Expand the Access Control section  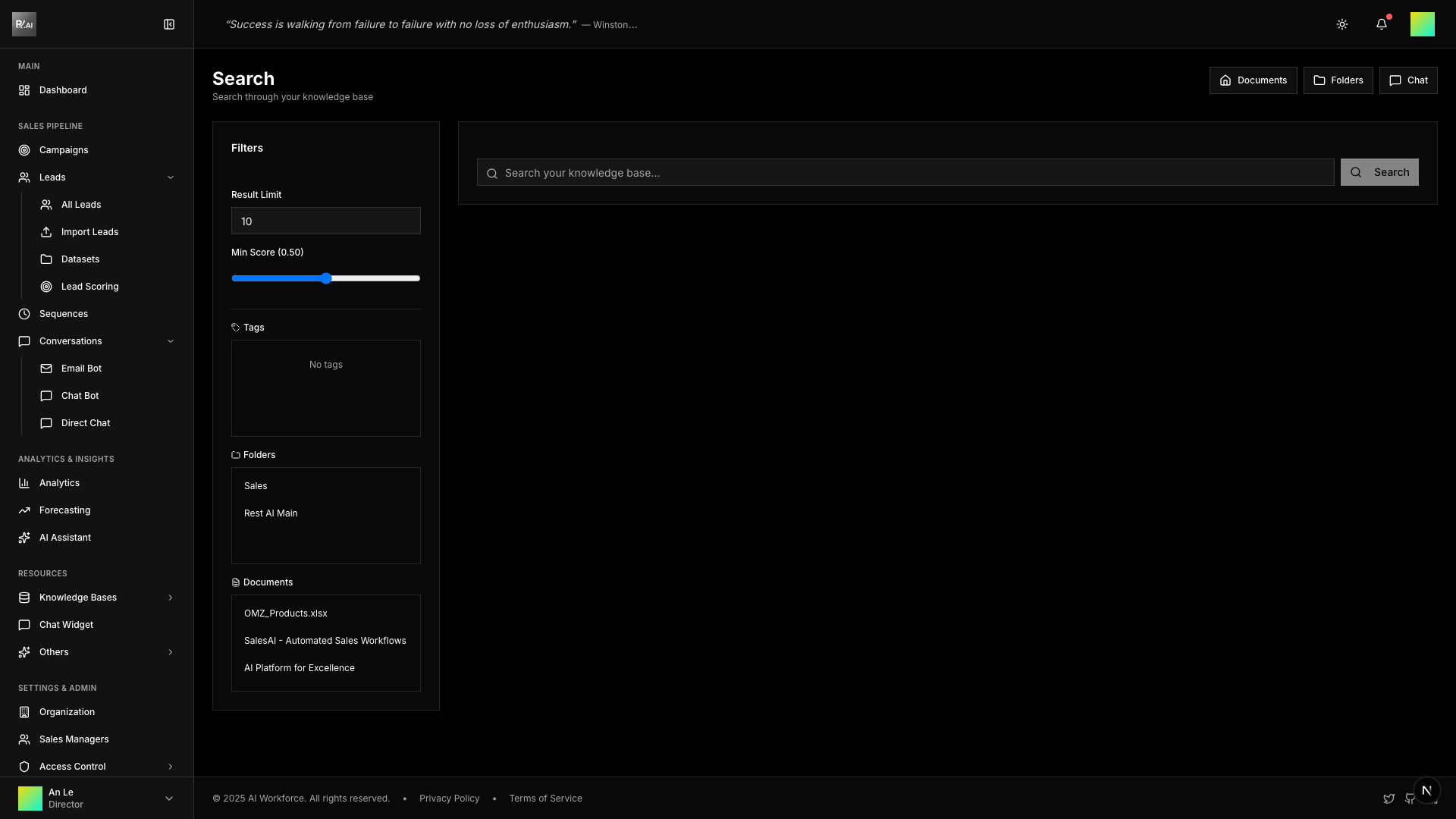click(170, 767)
